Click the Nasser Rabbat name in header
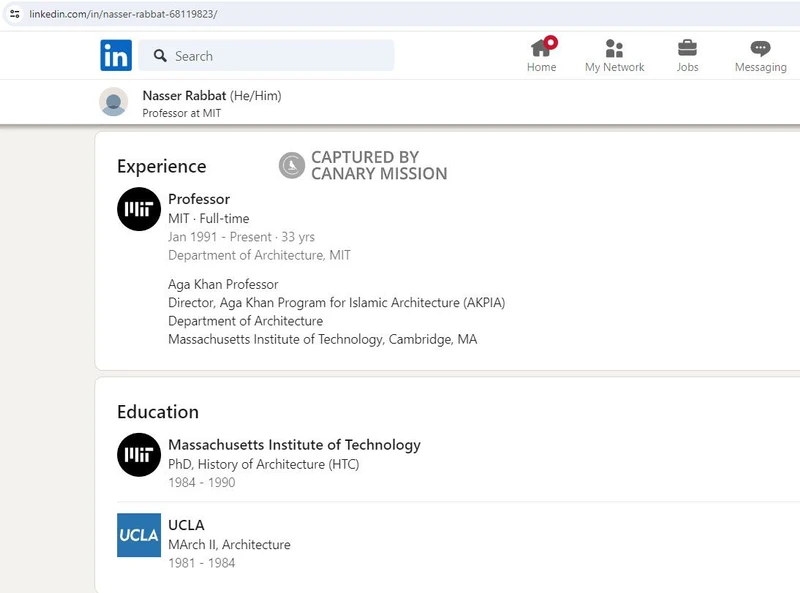The height and width of the screenshot is (593, 800). click(184, 95)
